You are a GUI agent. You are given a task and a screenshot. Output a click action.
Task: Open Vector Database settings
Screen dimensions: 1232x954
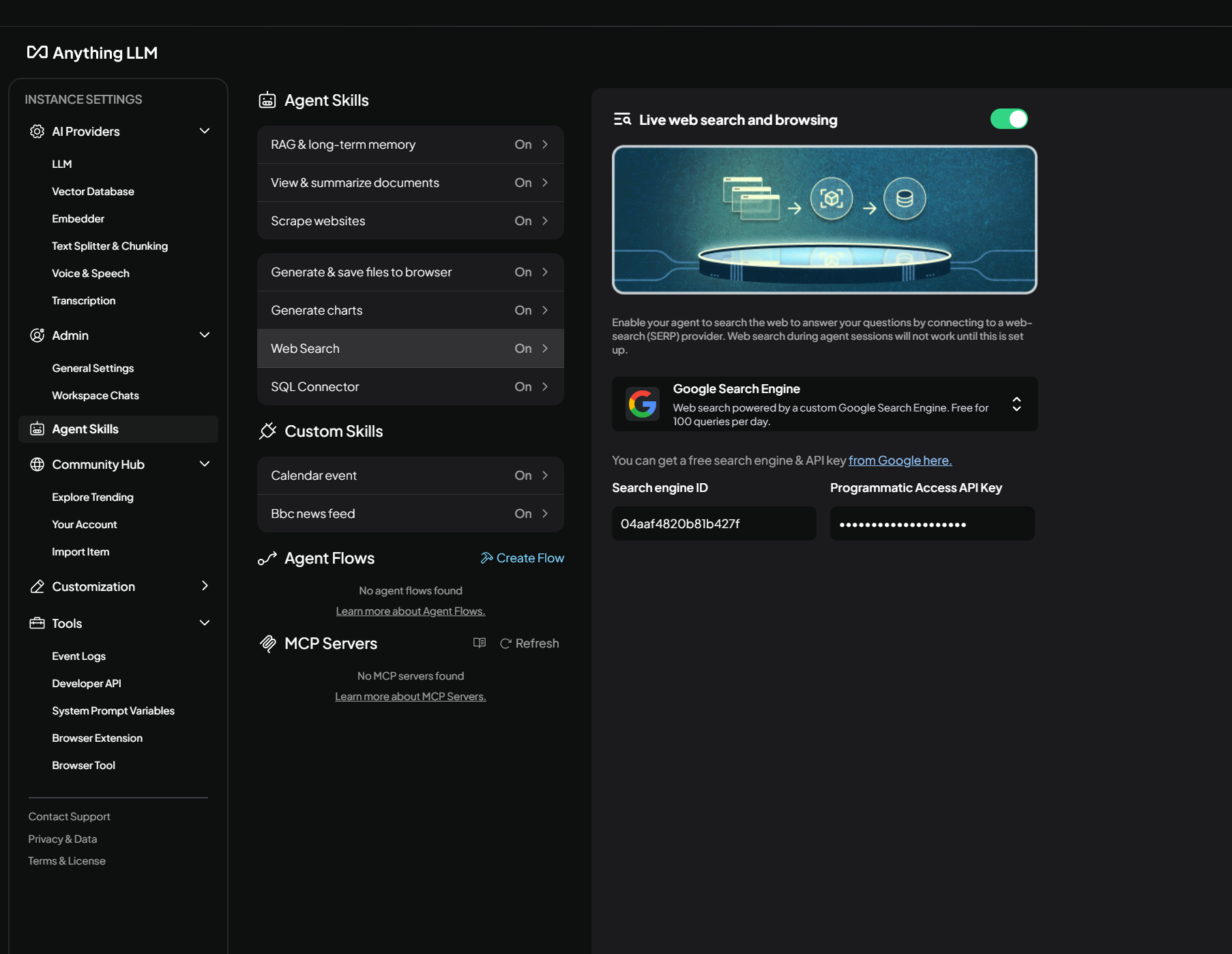point(93,192)
